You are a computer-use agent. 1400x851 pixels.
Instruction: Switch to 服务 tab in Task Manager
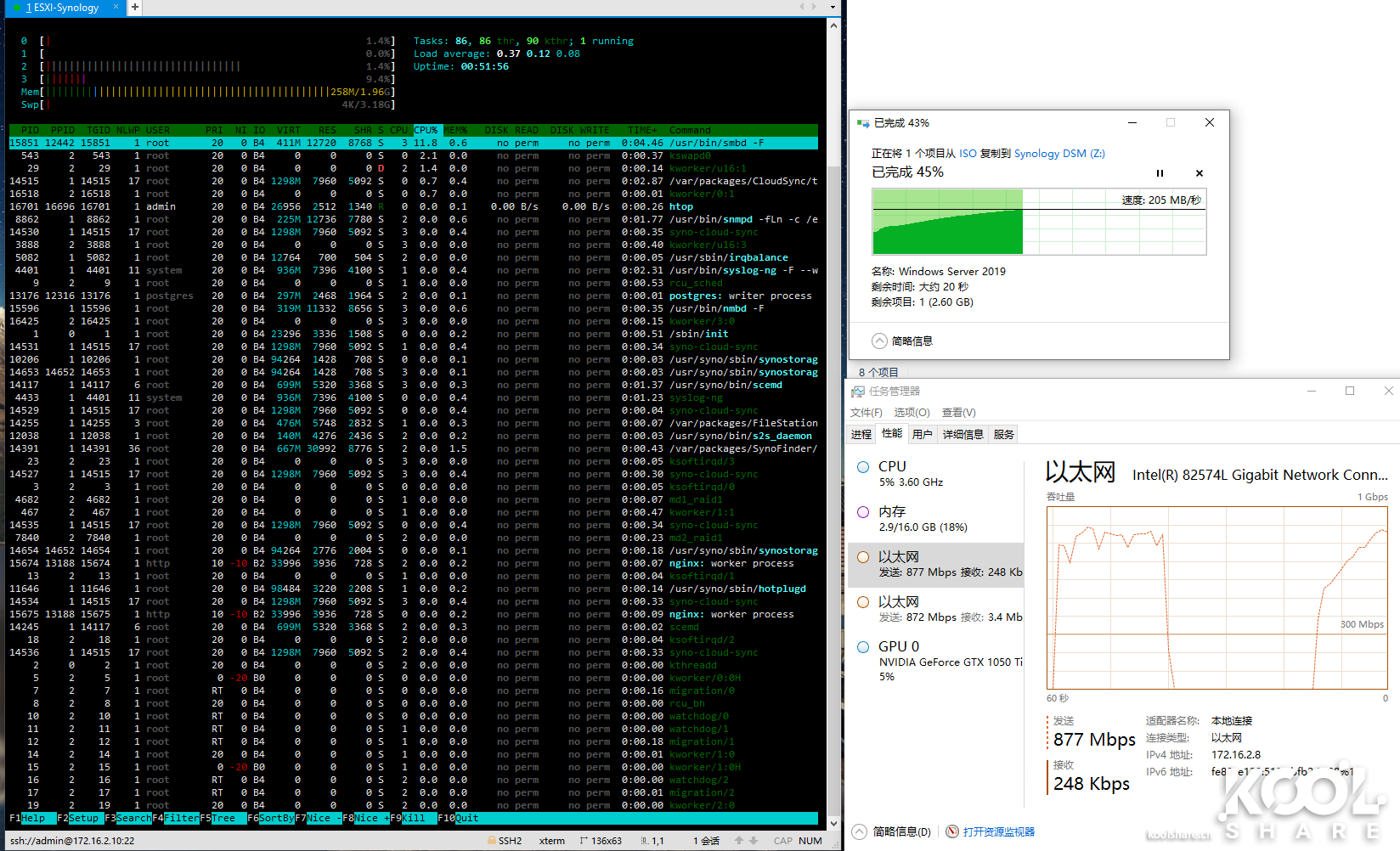1004,434
